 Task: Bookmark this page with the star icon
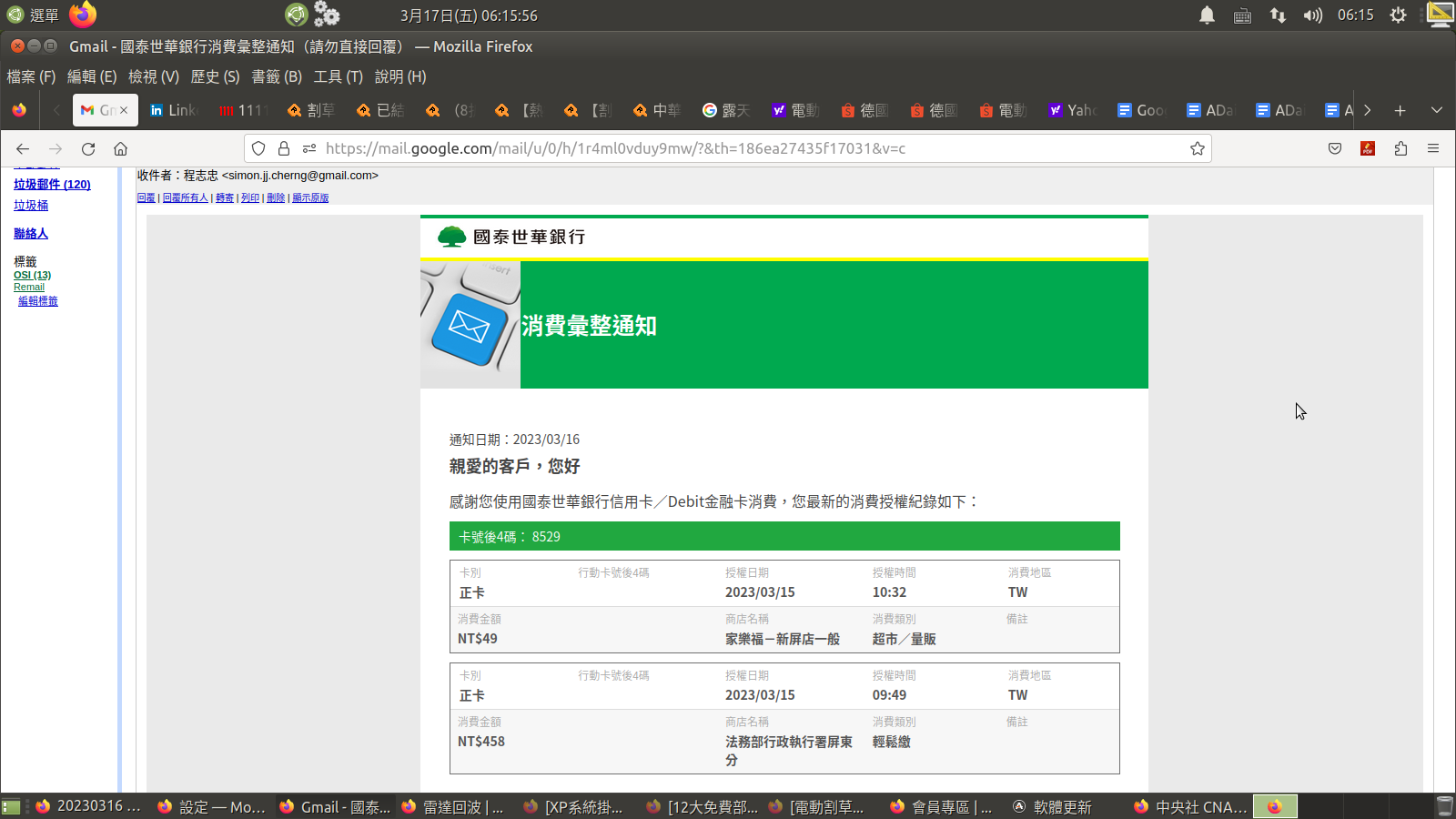click(1198, 148)
